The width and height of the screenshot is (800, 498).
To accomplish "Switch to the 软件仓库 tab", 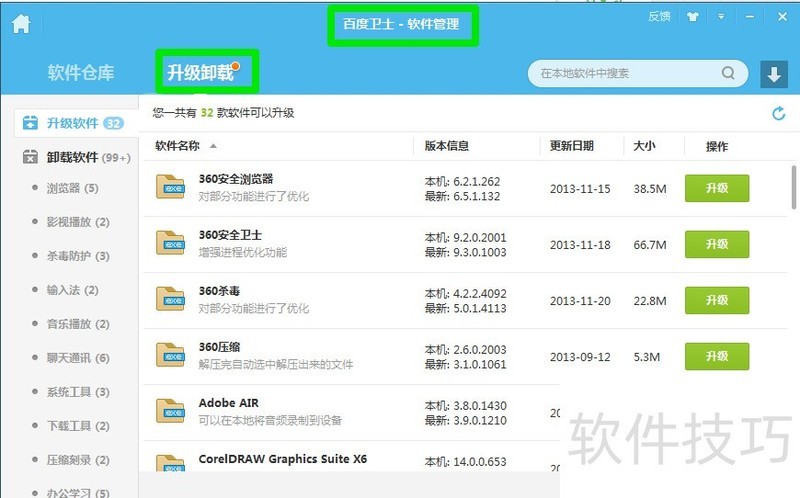I will point(81,73).
